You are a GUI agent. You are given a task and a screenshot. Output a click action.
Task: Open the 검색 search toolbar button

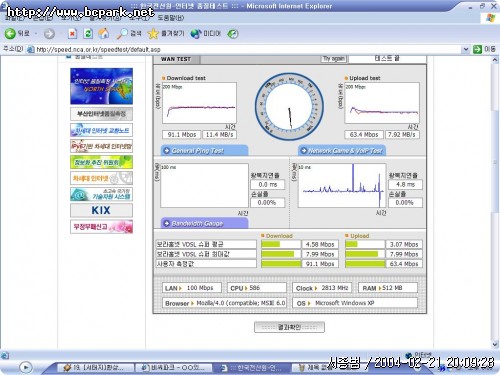click(x=129, y=33)
